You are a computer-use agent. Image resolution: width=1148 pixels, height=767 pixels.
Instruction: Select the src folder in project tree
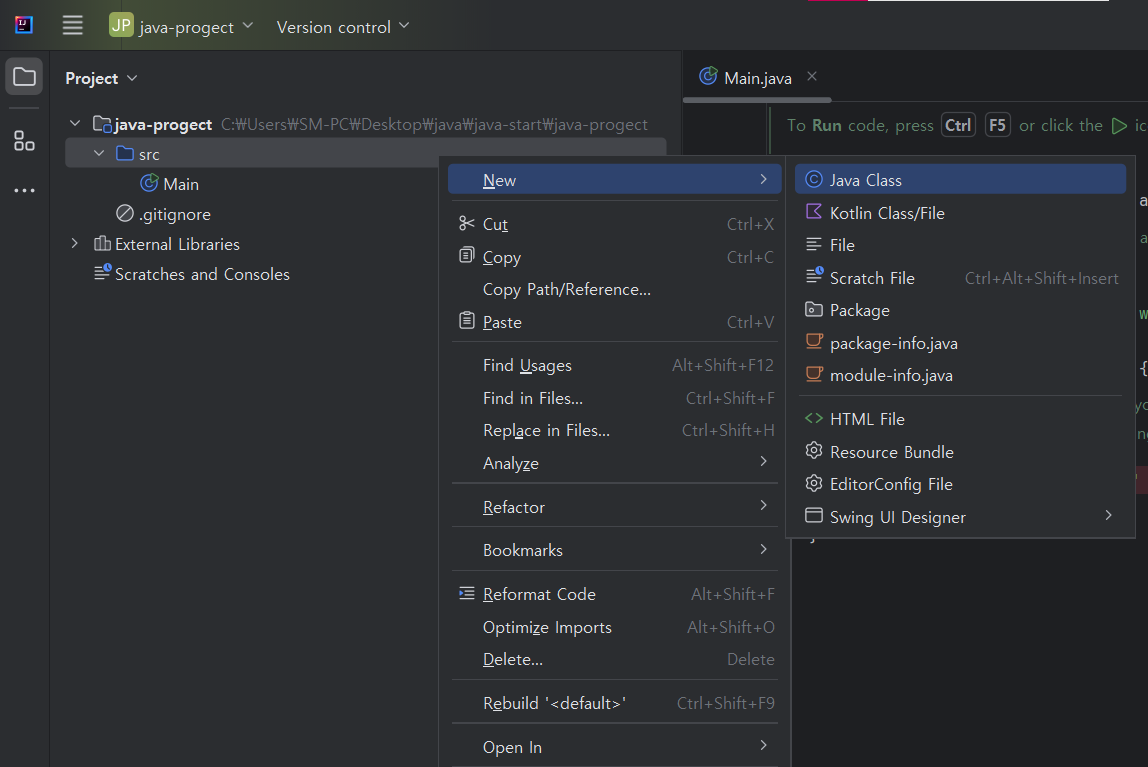tap(365, 153)
